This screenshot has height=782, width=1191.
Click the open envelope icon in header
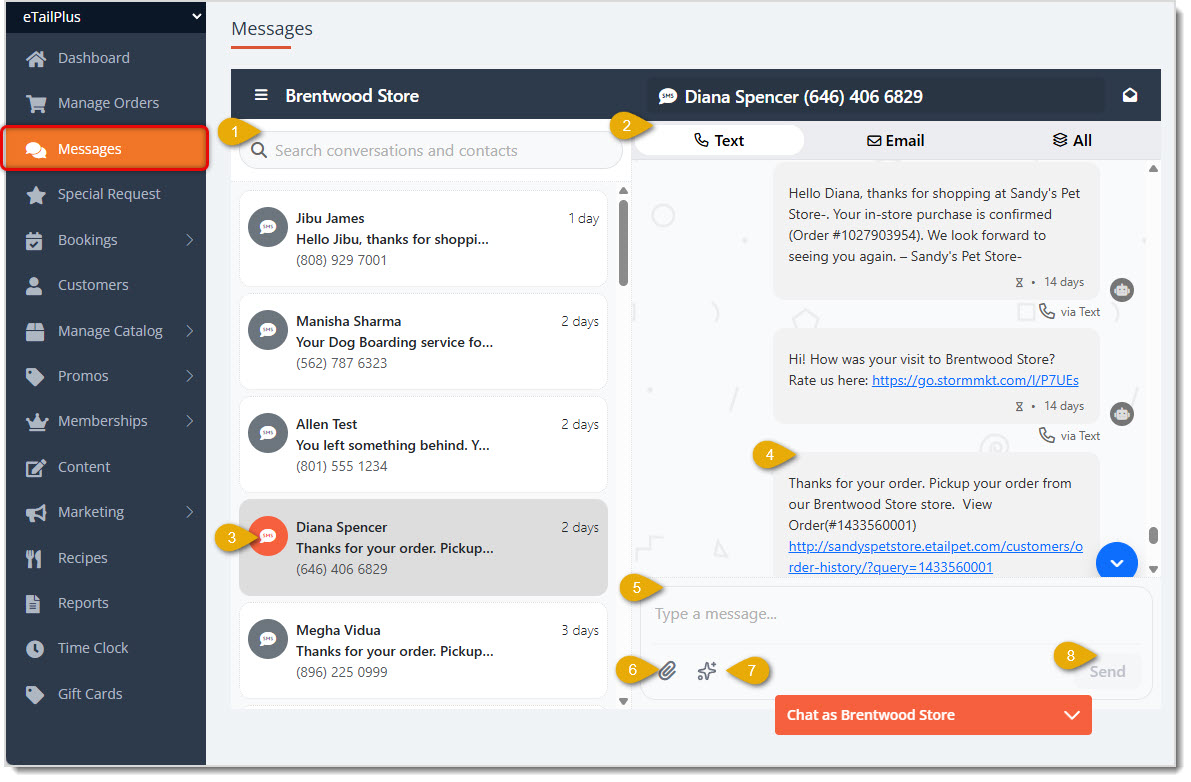(x=1129, y=95)
